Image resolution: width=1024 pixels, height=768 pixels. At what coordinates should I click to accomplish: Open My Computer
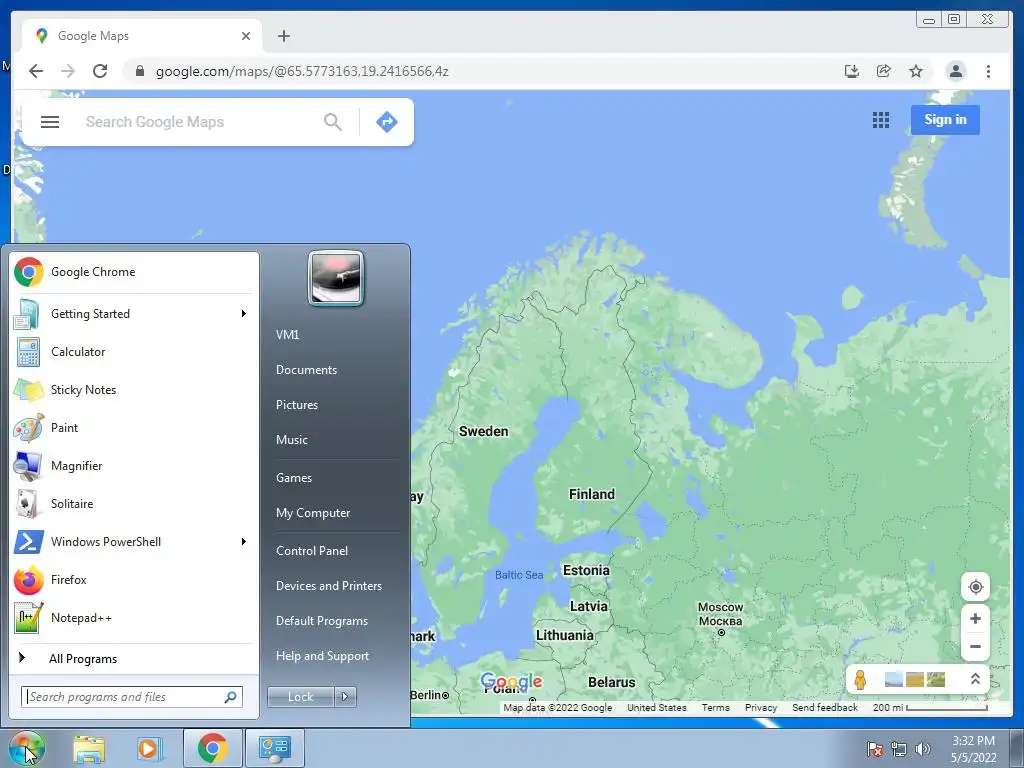pyautogui.click(x=313, y=513)
